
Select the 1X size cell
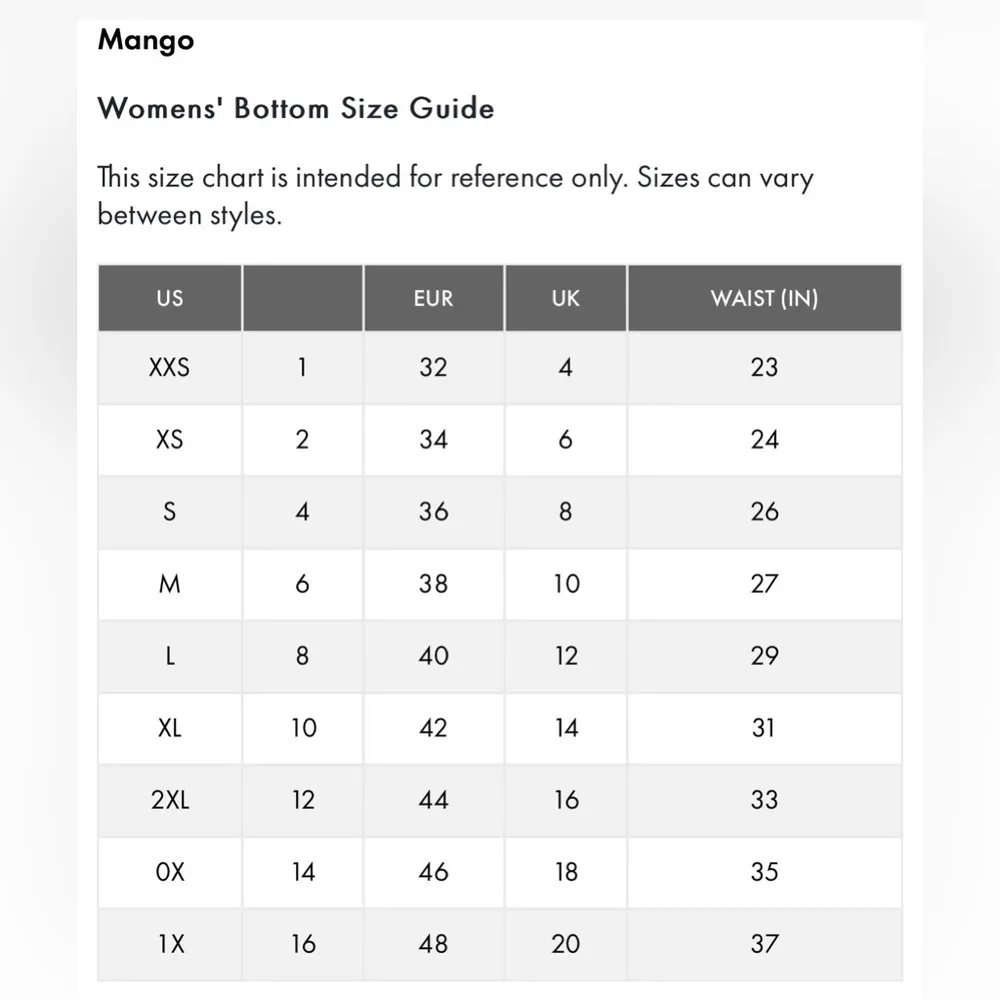170,944
